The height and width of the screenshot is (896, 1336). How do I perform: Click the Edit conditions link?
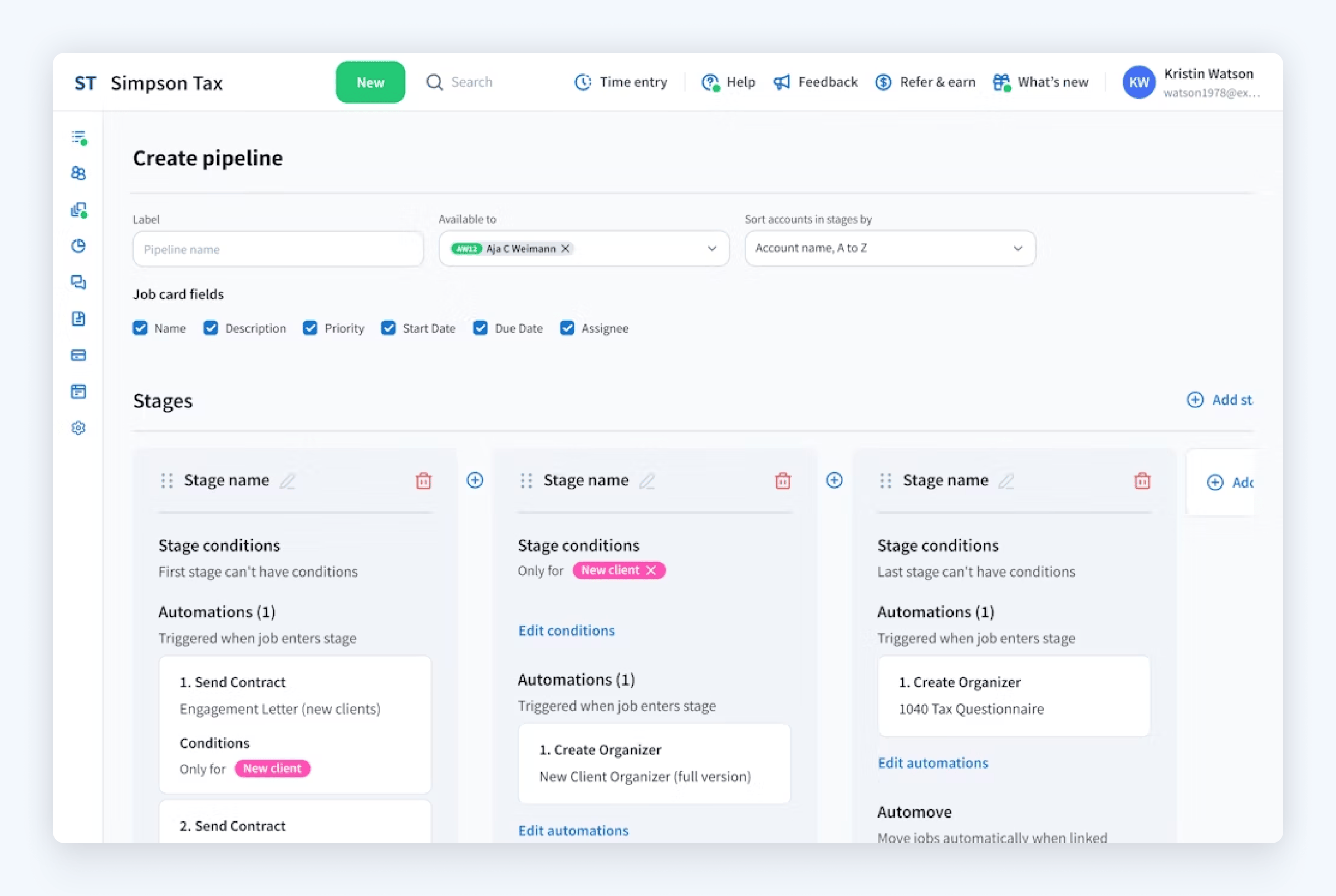[566, 631]
